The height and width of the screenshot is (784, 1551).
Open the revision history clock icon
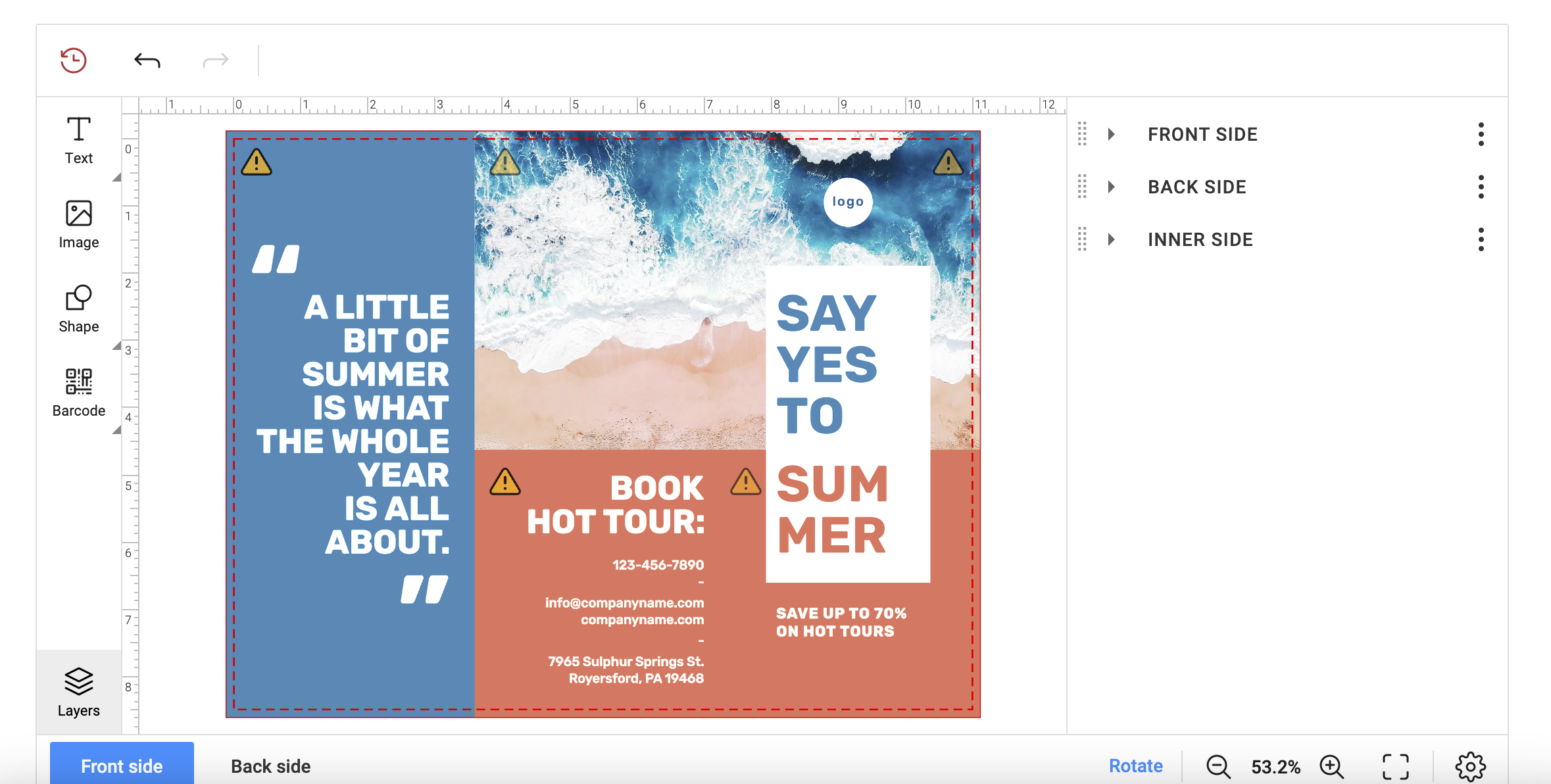click(73, 61)
